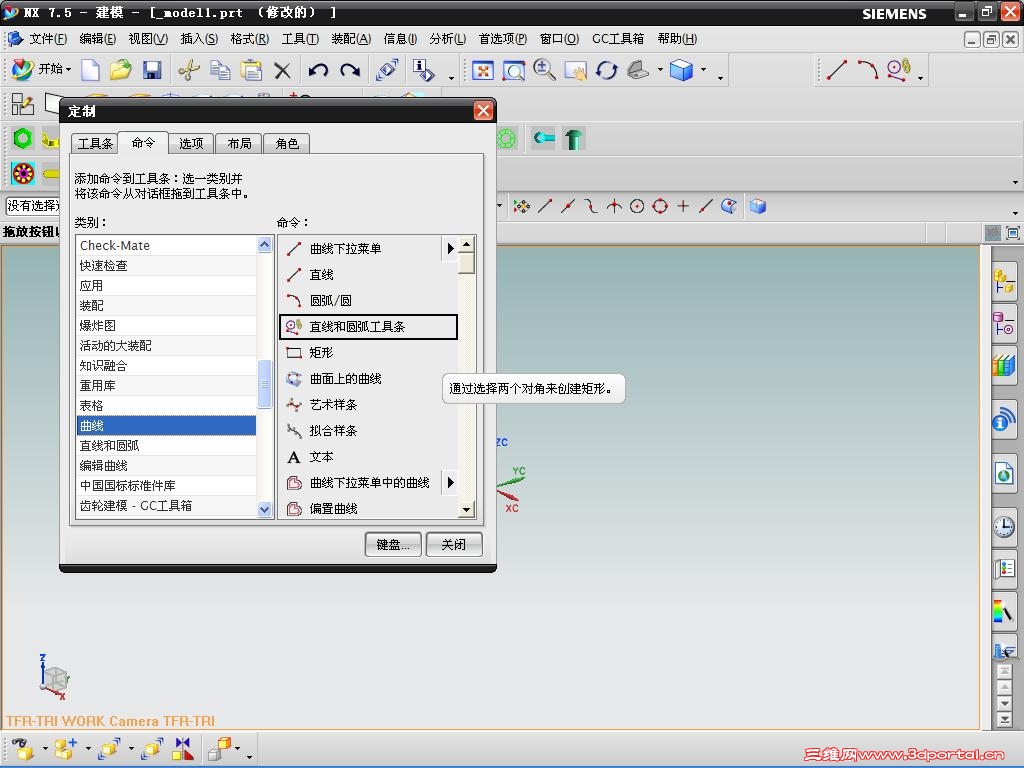Select the 曲面上的曲线 command

(368, 379)
